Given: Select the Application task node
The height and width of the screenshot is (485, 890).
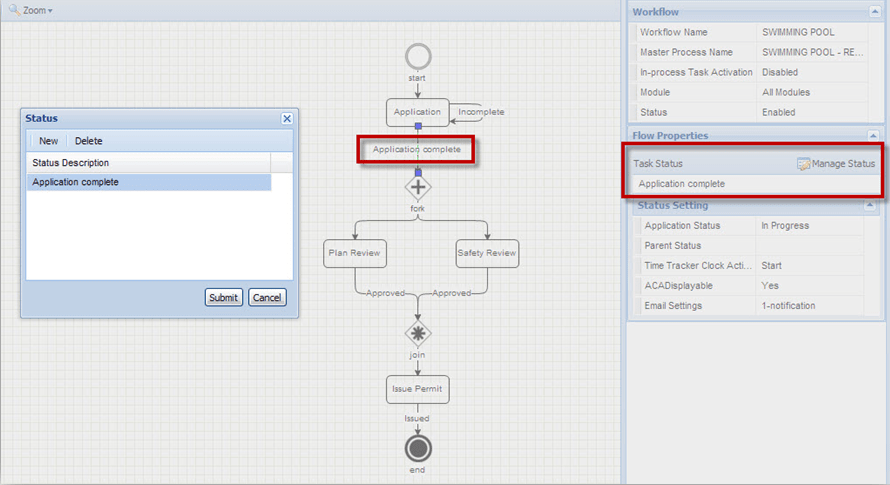Looking at the screenshot, I should 417,112.
